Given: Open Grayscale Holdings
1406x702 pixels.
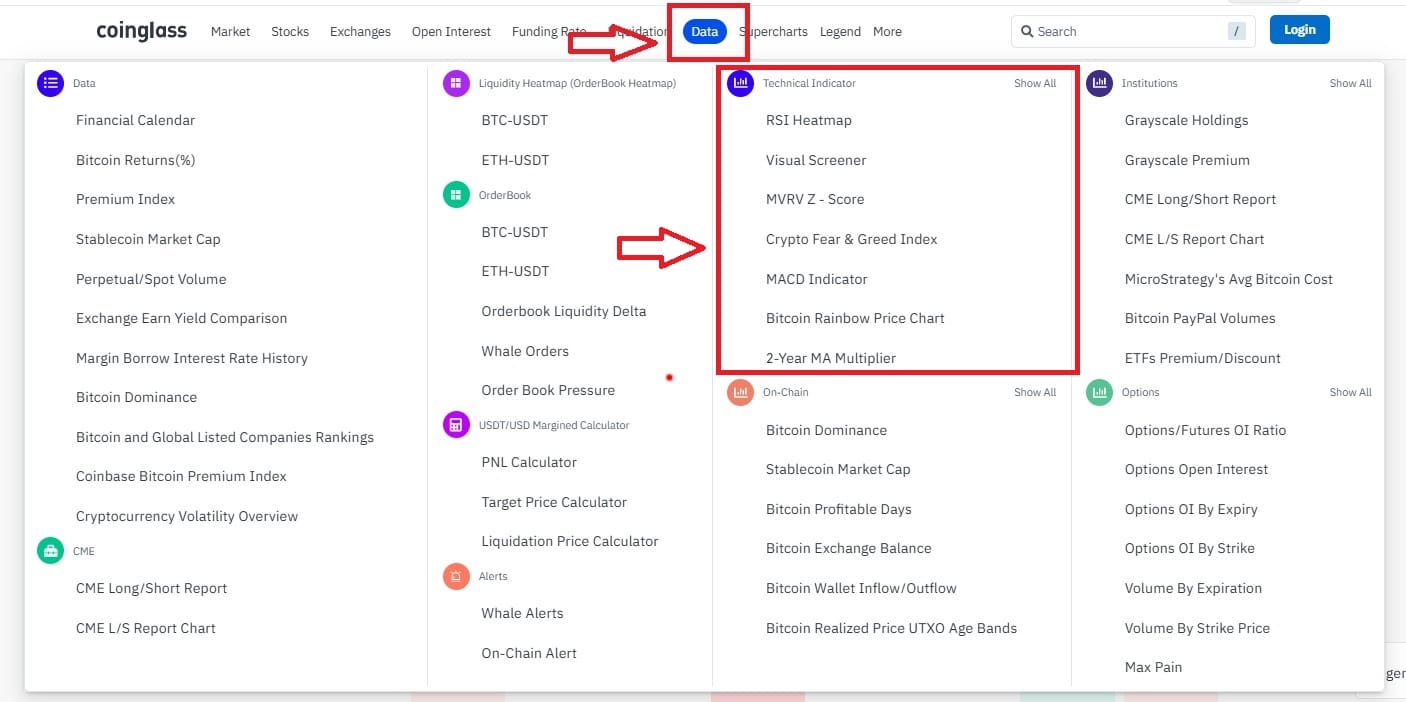Looking at the screenshot, I should (1186, 120).
